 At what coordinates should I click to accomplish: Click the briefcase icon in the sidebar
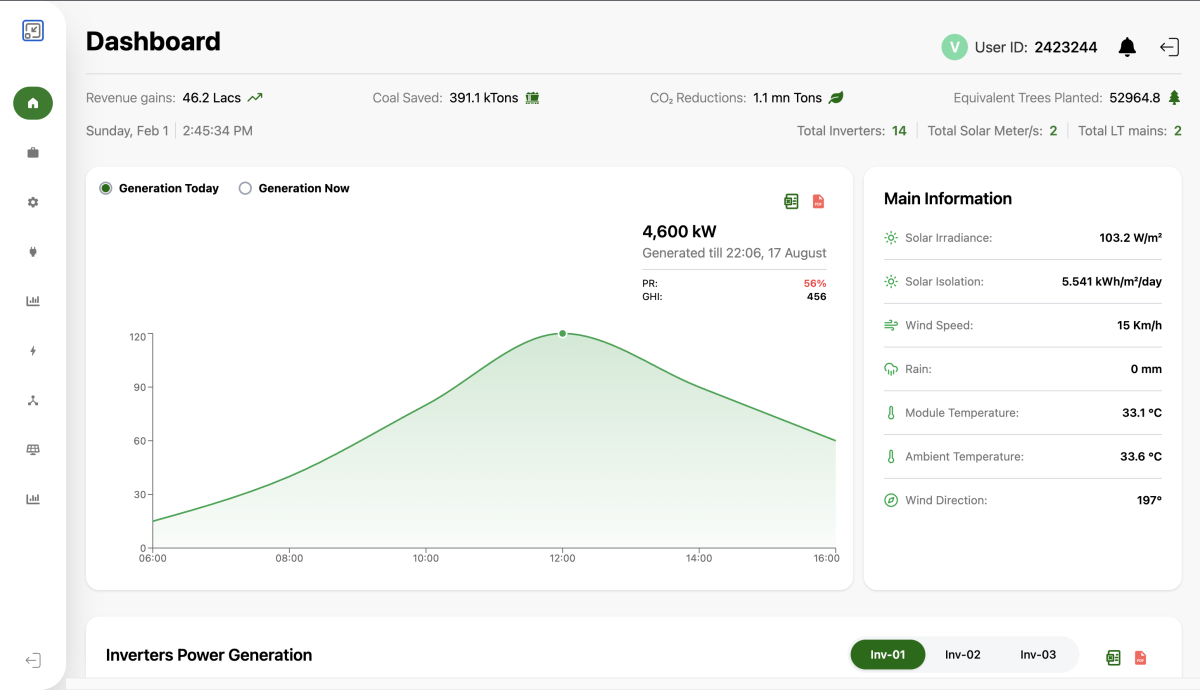(33, 153)
